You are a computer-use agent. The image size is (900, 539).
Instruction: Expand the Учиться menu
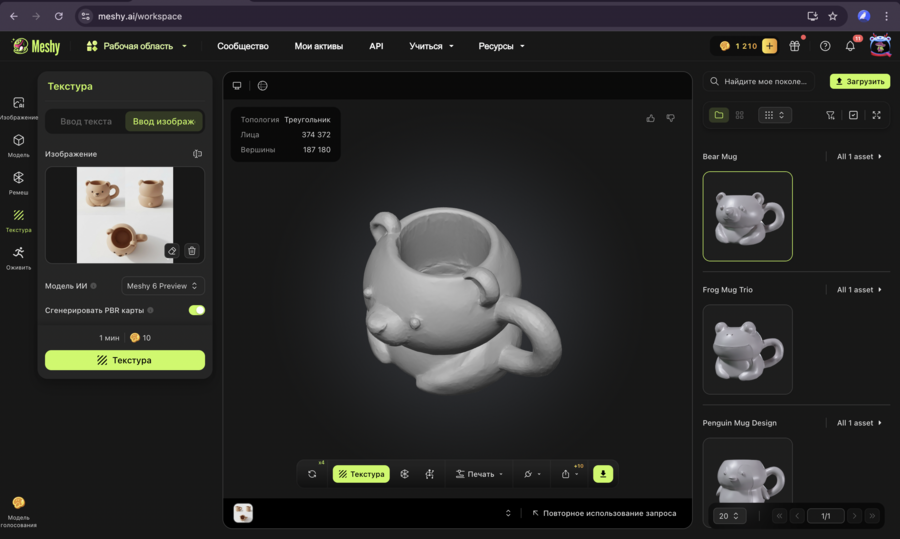pyautogui.click(x=431, y=46)
